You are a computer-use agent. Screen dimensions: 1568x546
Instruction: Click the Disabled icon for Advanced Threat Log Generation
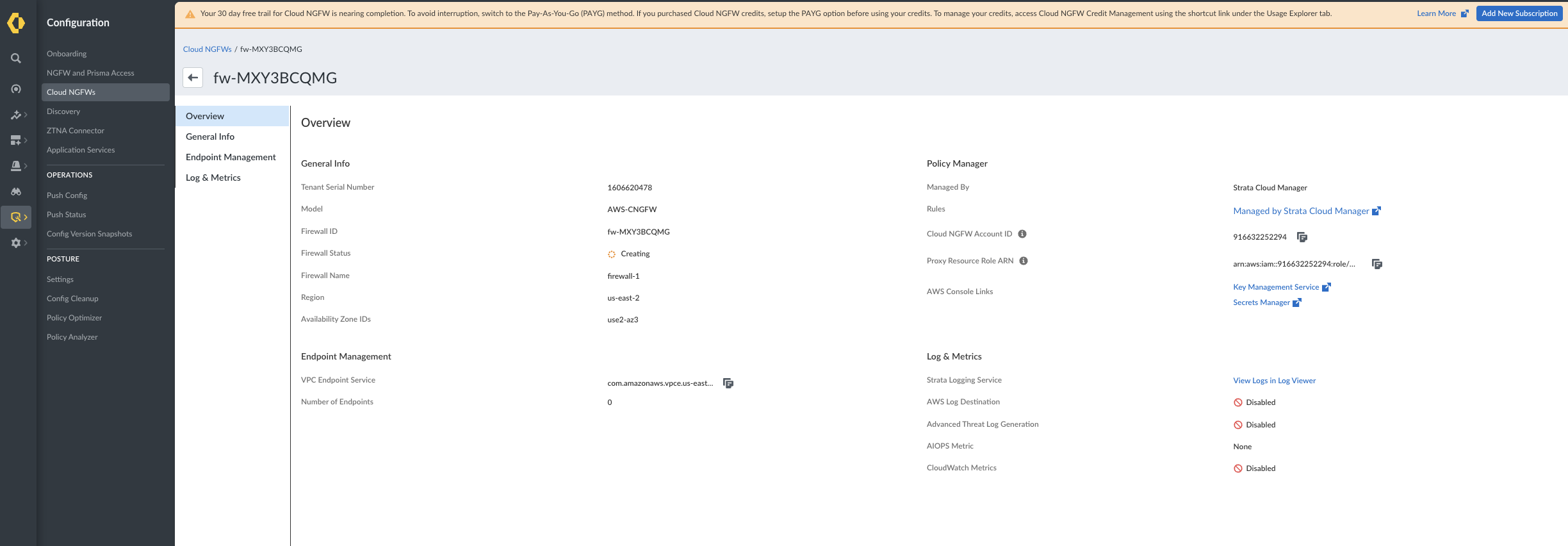[1238, 425]
